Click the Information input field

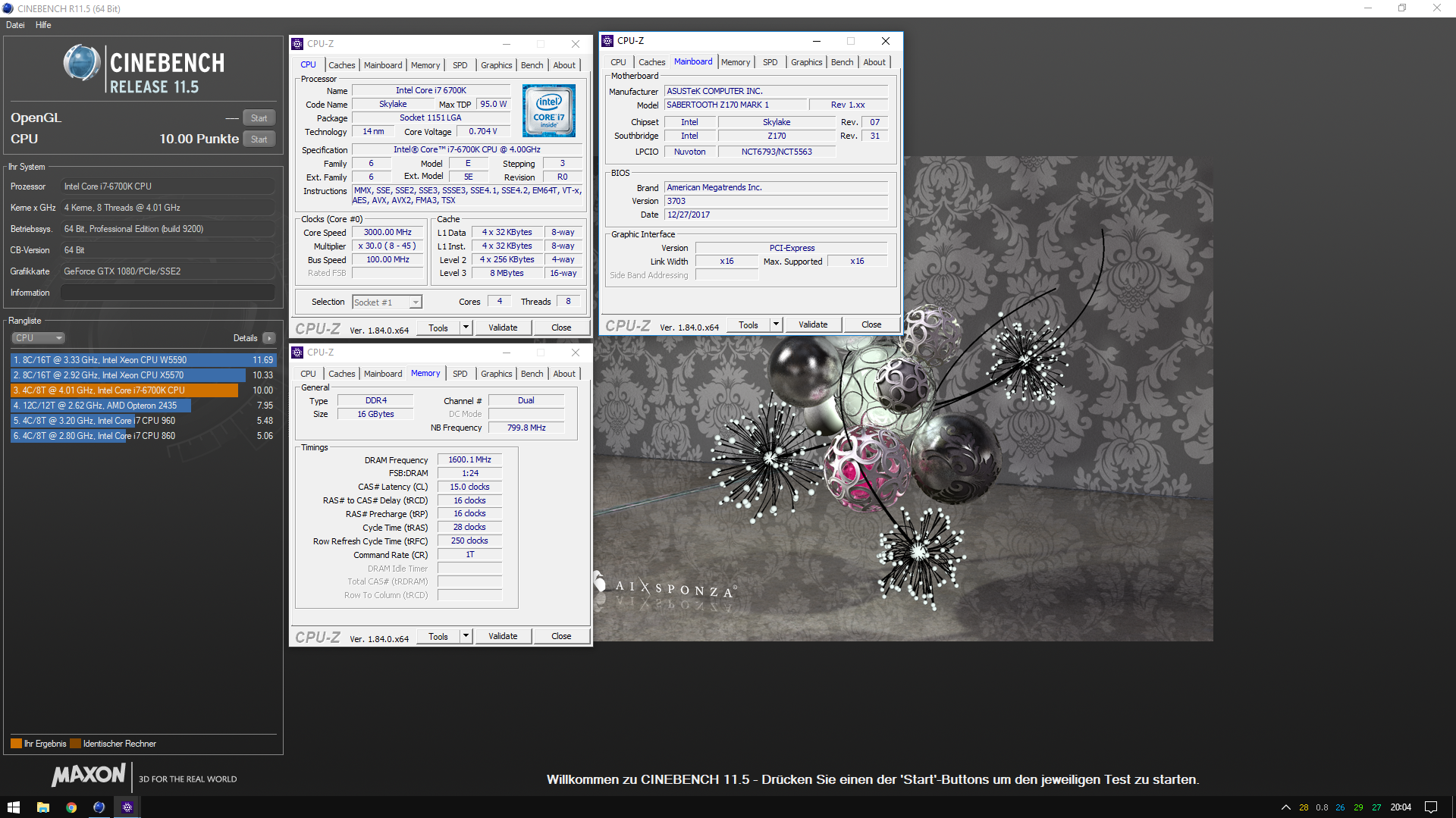pos(168,293)
